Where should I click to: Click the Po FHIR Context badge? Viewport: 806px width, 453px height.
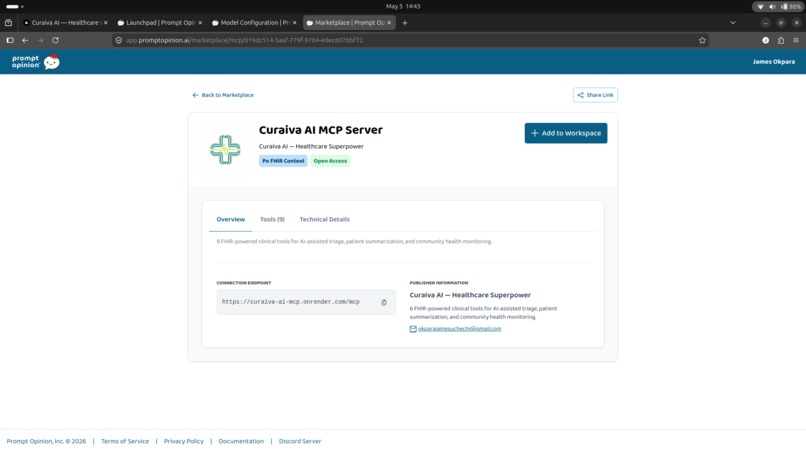[283, 161]
